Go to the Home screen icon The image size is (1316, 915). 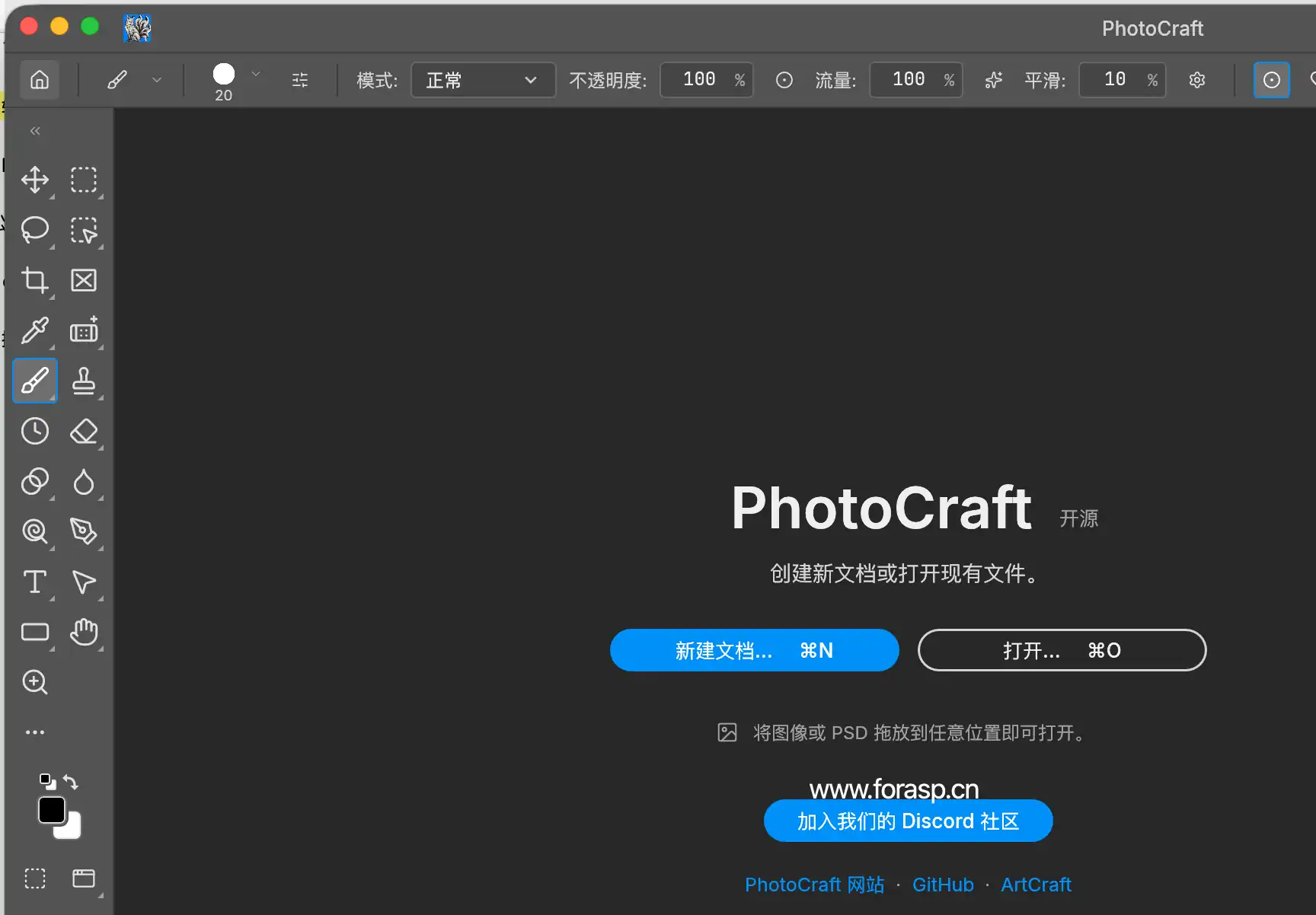pyautogui.click(x=40, y=80)
